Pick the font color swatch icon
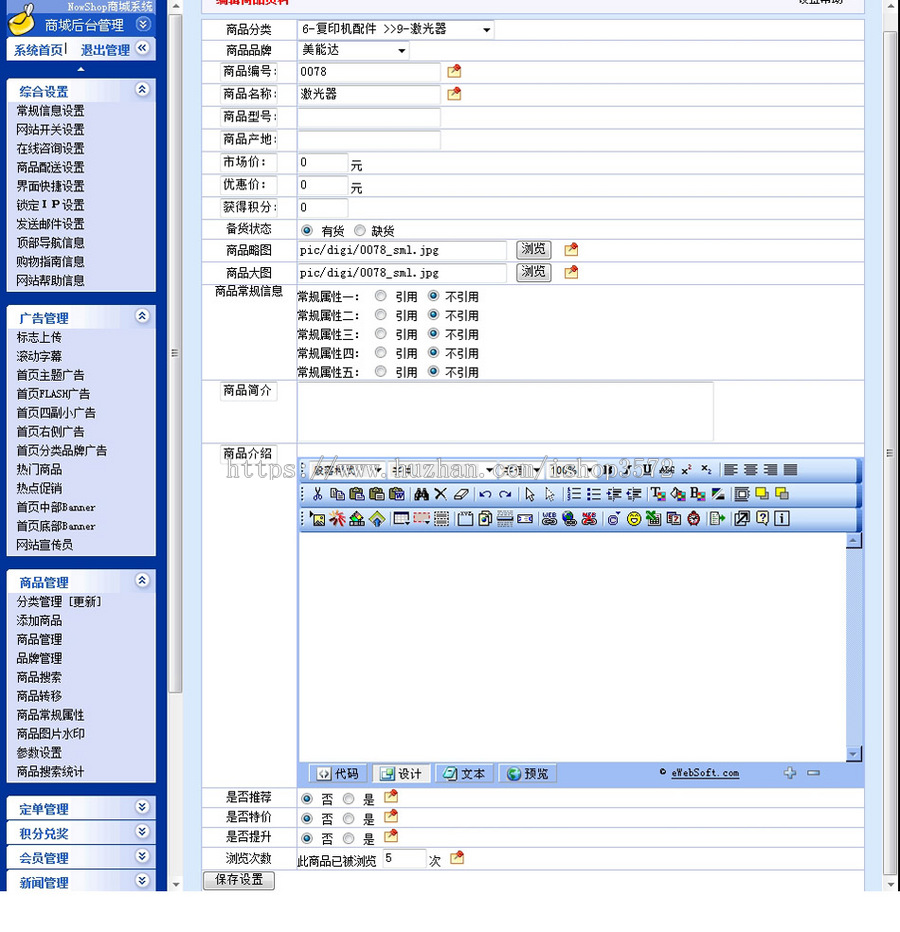Viewport: 900px width, 932px height. tap(658, 494)
